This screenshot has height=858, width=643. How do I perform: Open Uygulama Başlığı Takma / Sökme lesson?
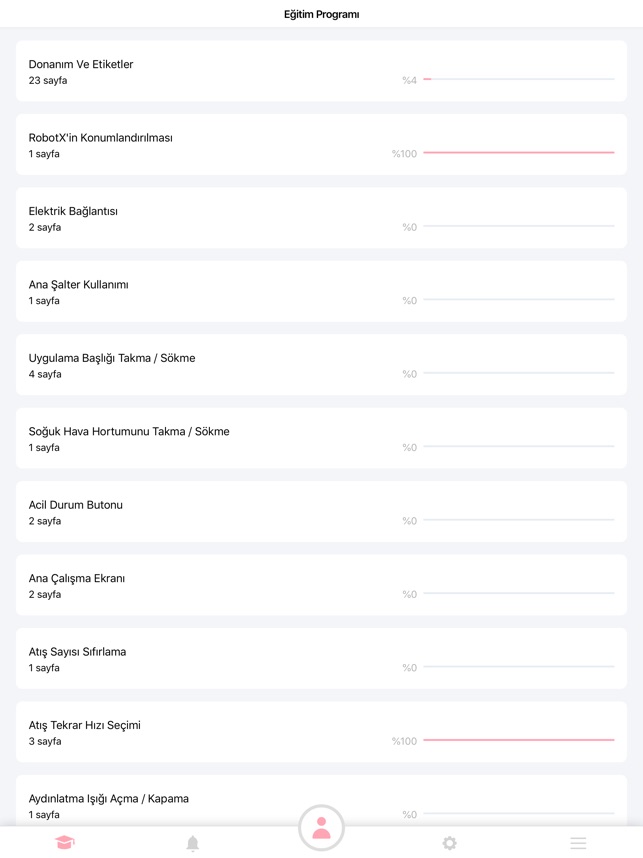tap(321, 364)
